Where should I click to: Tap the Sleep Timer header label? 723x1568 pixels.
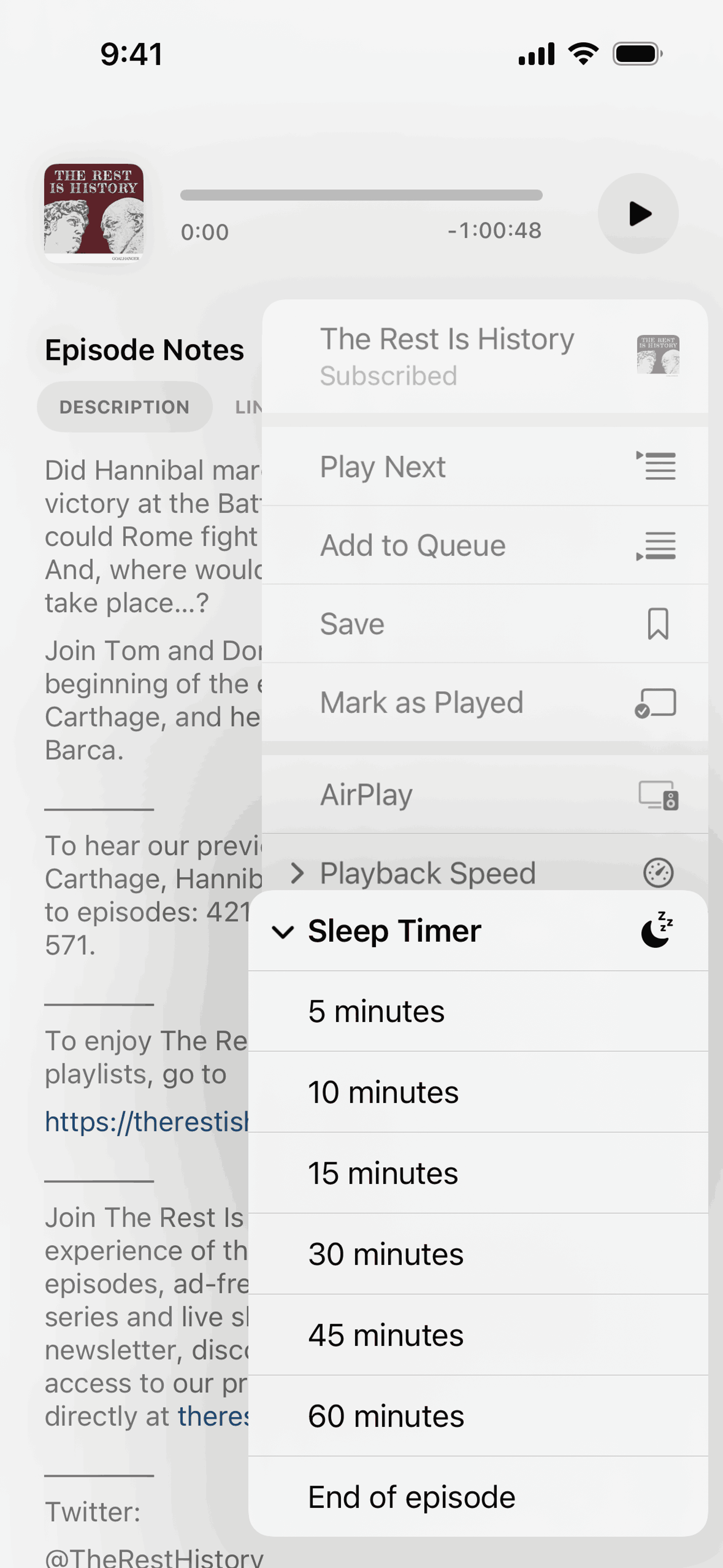[x=394, y=931]
